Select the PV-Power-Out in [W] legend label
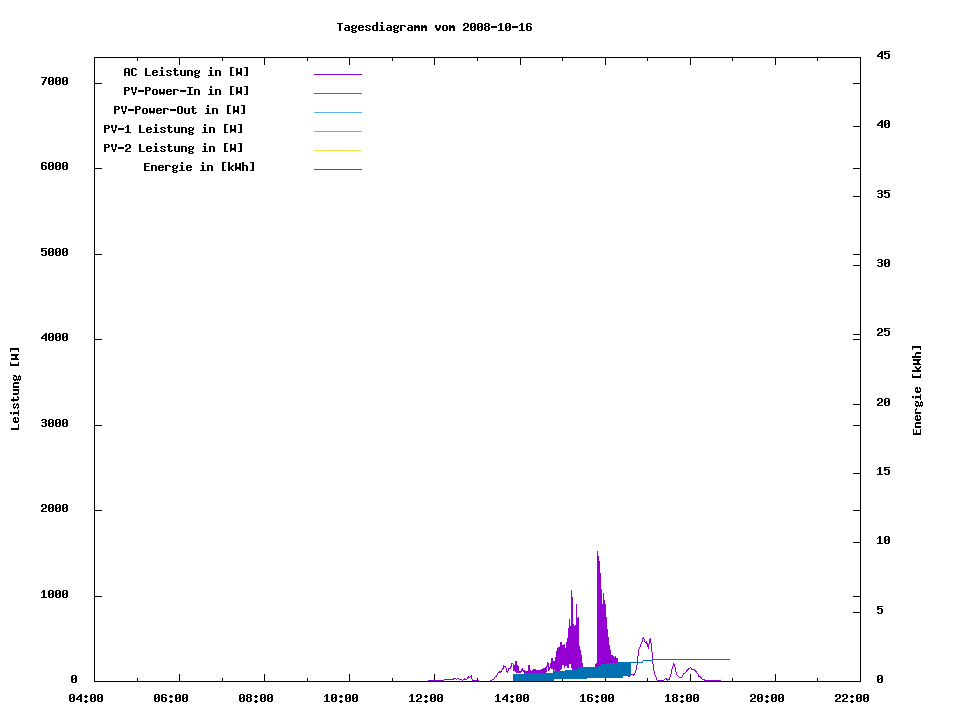This screenshot has height=720, width=960. point(180,110)
